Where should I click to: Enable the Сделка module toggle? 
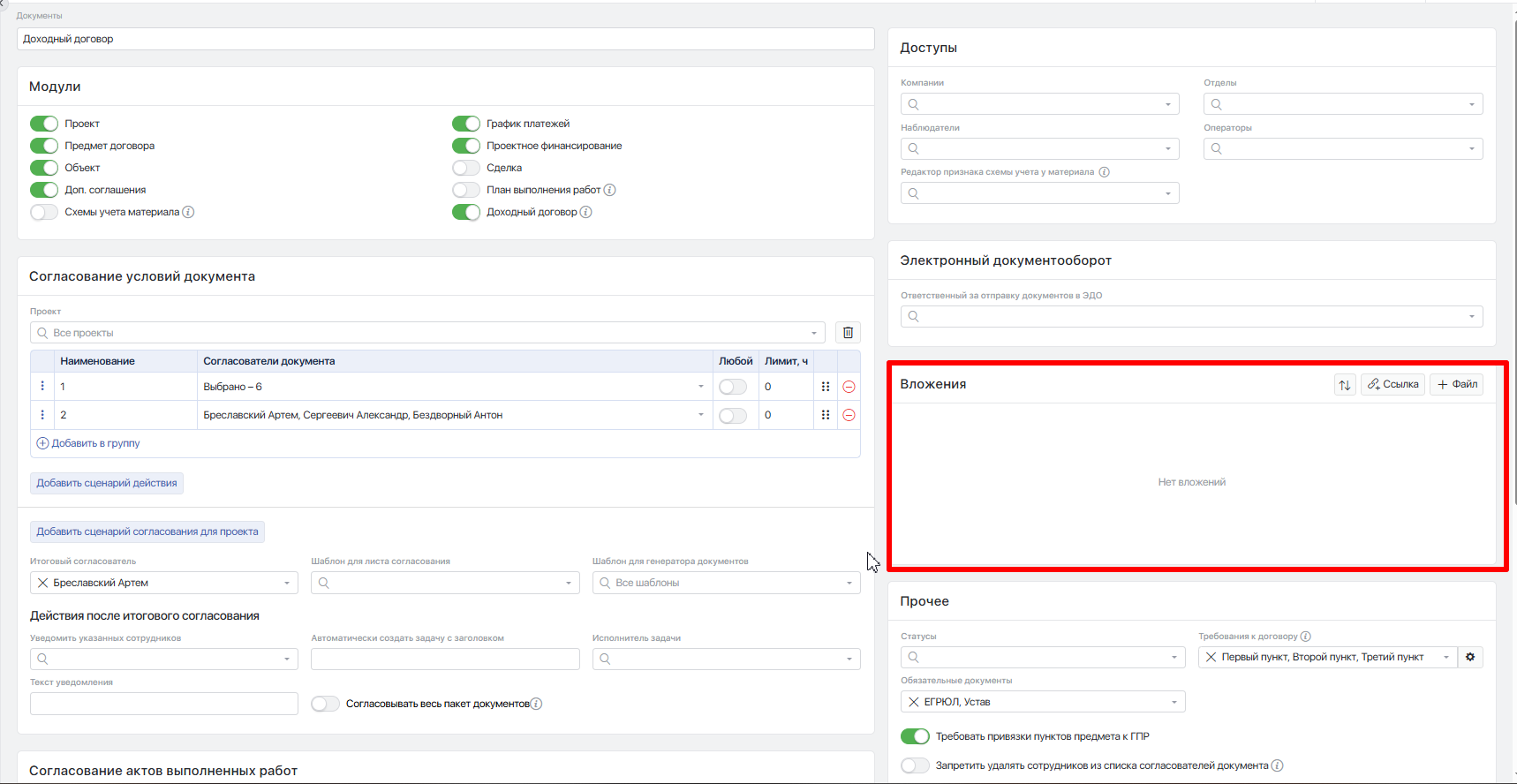(466, 168)
